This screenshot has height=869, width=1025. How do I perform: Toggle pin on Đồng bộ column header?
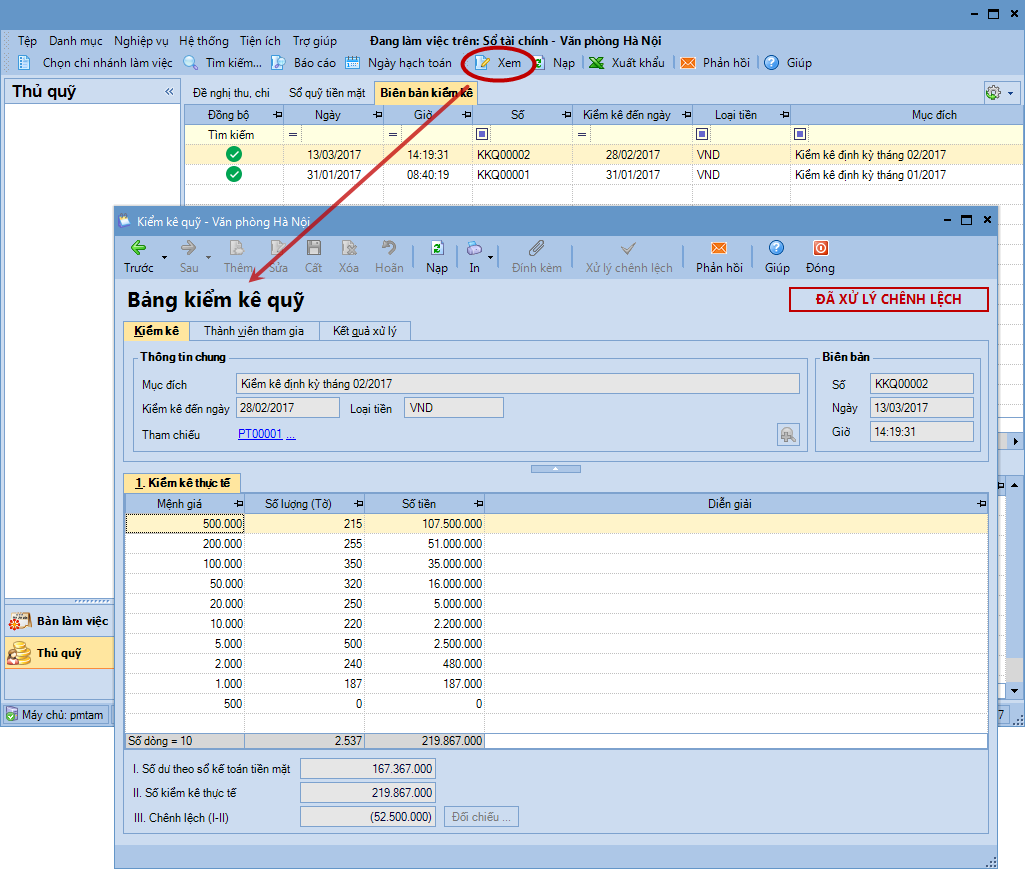277,115
